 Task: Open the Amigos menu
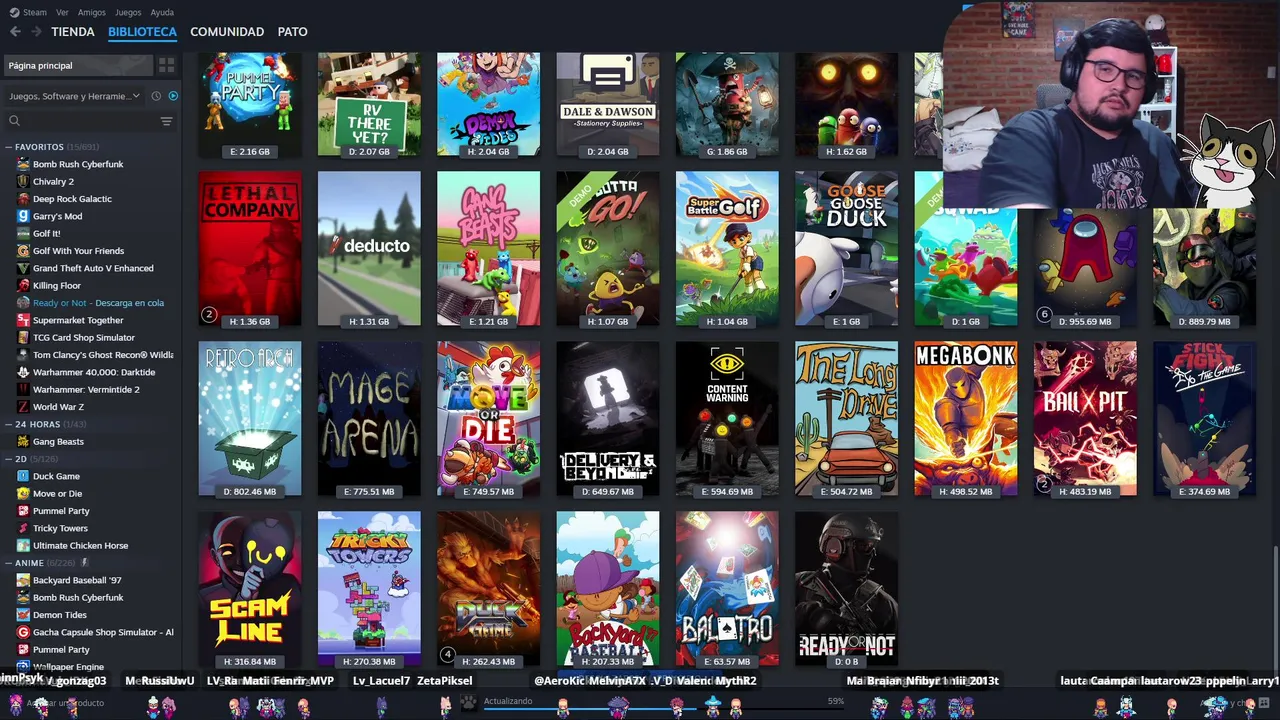pos(92,12)
